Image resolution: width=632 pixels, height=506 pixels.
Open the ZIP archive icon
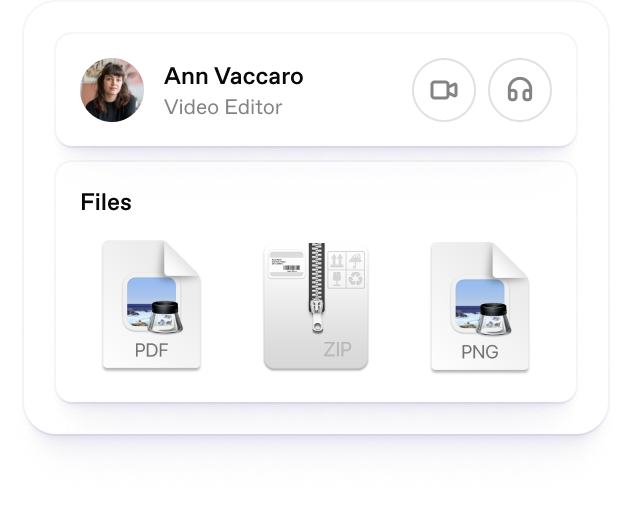tap(316, 306)
